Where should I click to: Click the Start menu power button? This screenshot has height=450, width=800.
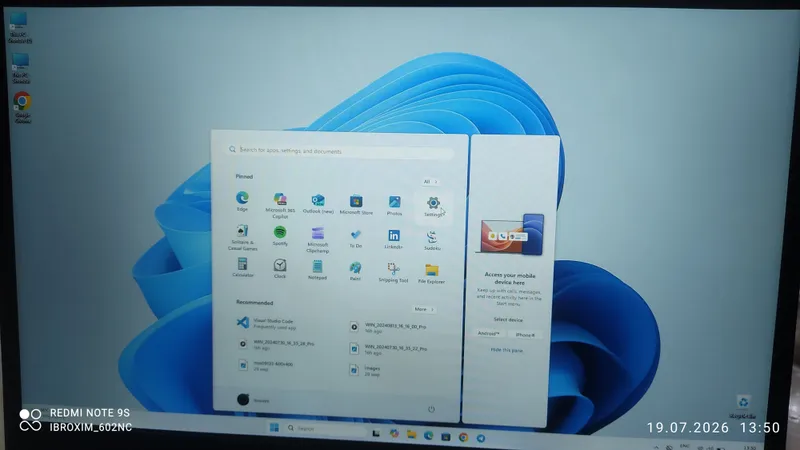coord(431,409)
